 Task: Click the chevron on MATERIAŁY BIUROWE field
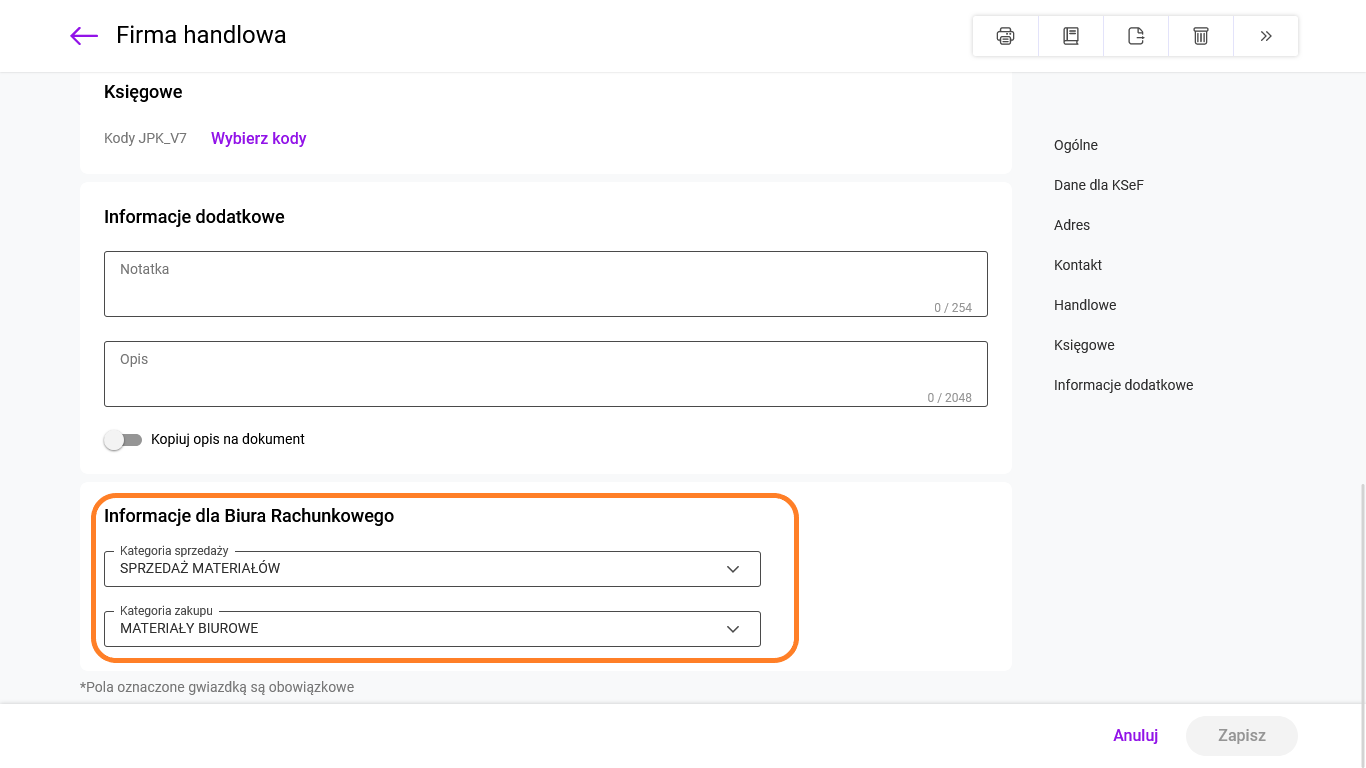[x=733, y=629]
